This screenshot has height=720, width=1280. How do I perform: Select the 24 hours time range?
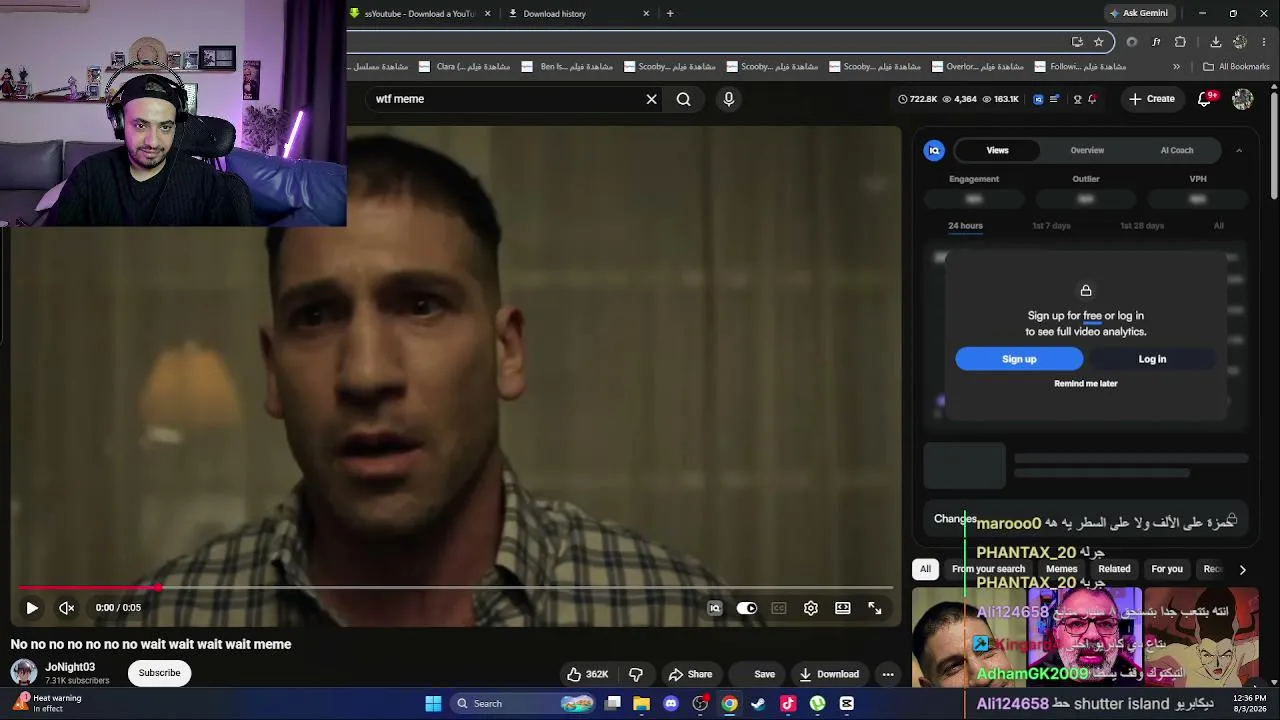click(965, 226)
